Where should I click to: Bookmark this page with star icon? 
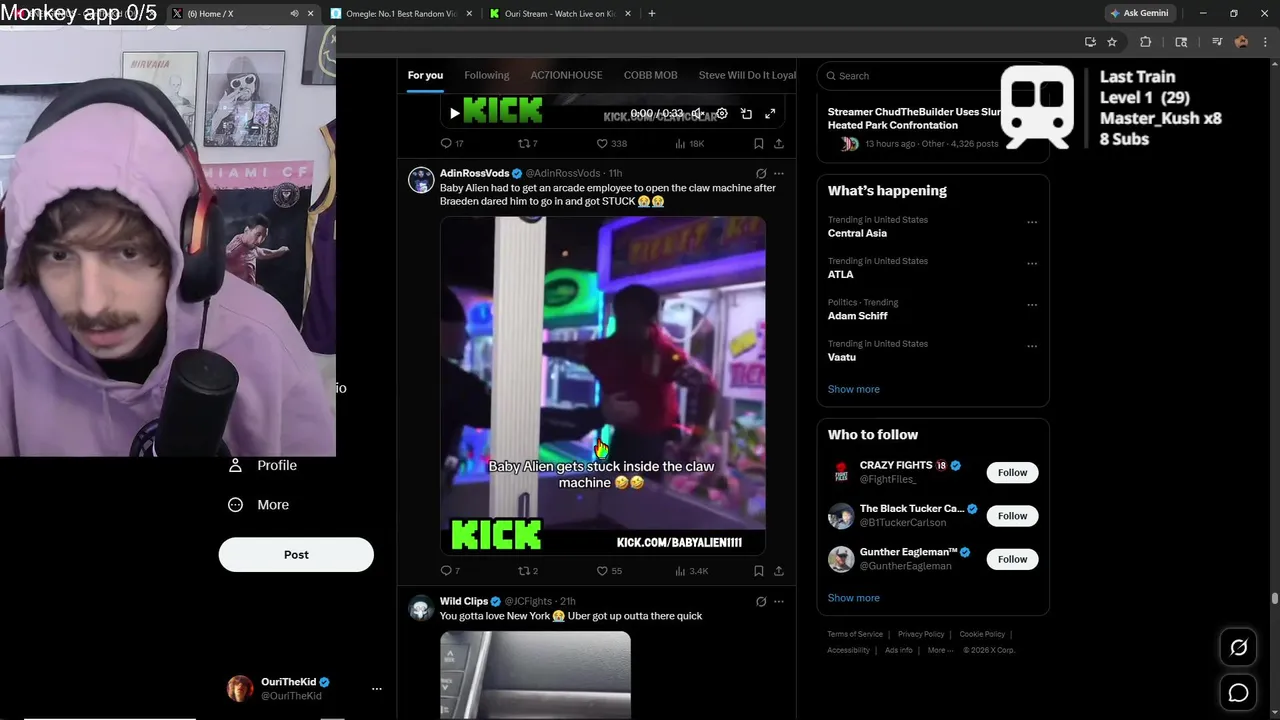[x=1112, y=42]
